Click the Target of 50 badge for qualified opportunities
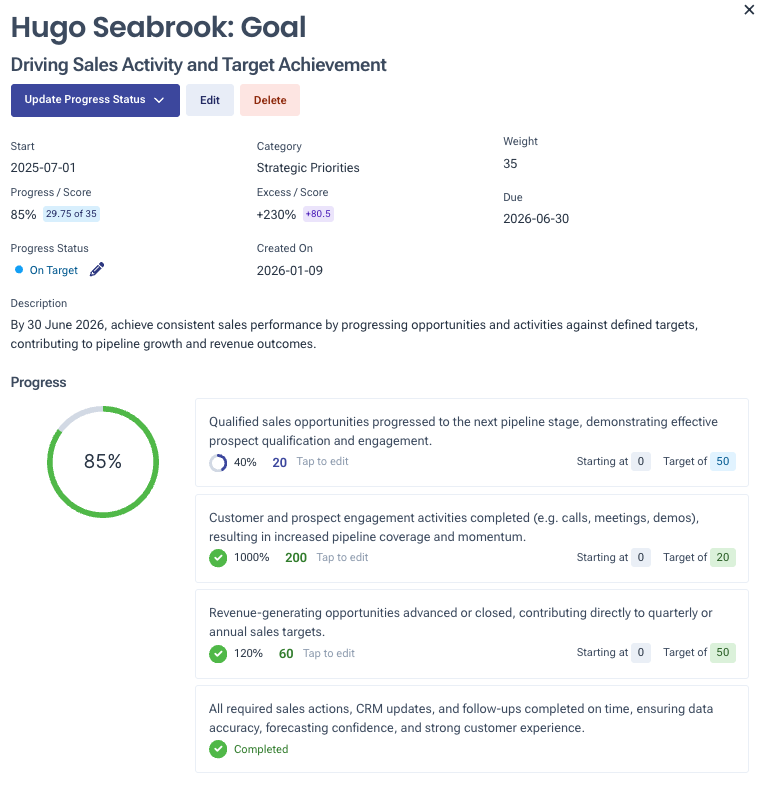 coord(723,462)
